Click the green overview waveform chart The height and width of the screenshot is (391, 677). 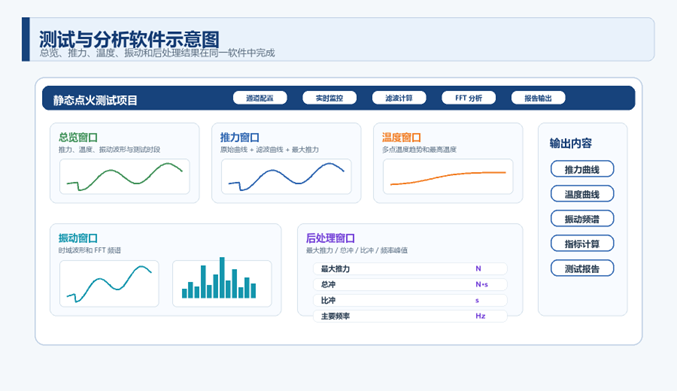(124, 177)
